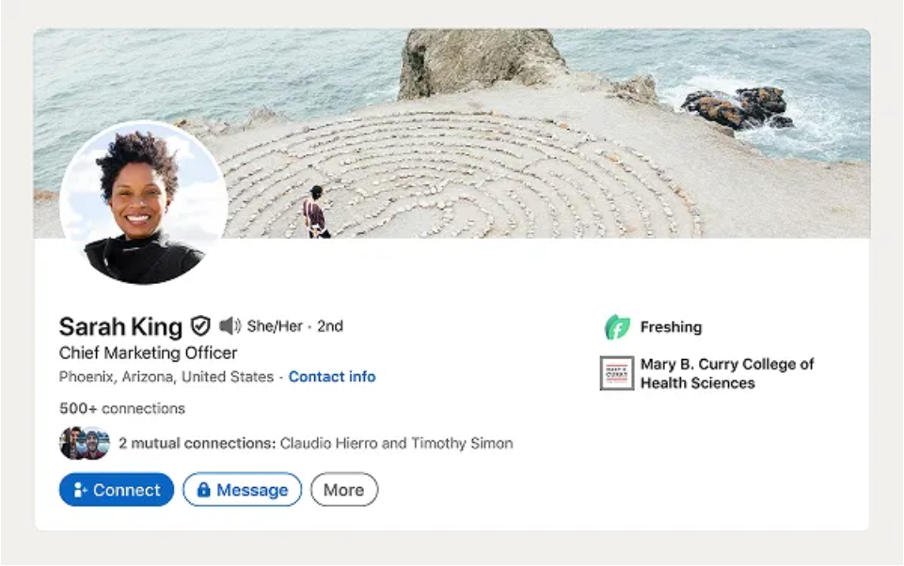Expand the More options menu
Image resolution: width=904 pixels, height=566 pixels.
pos(344,490)
